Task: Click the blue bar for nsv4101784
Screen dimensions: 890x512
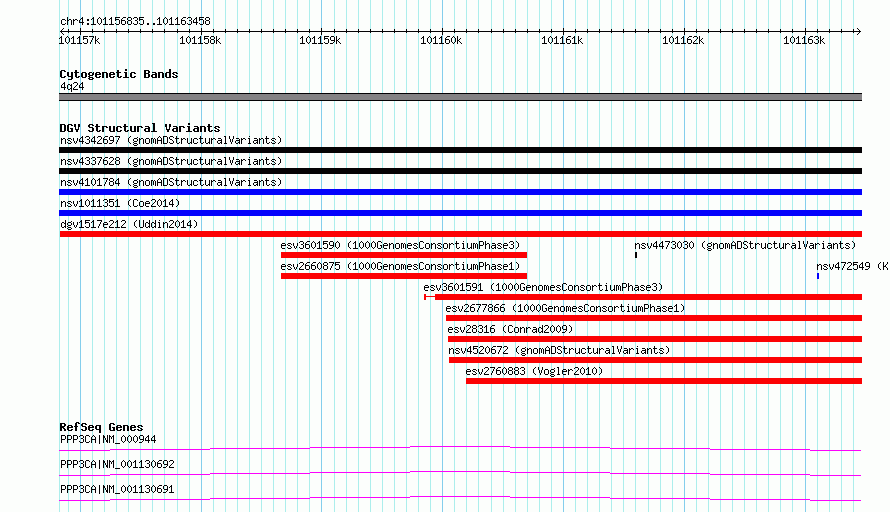Action: tap(460, 192)
